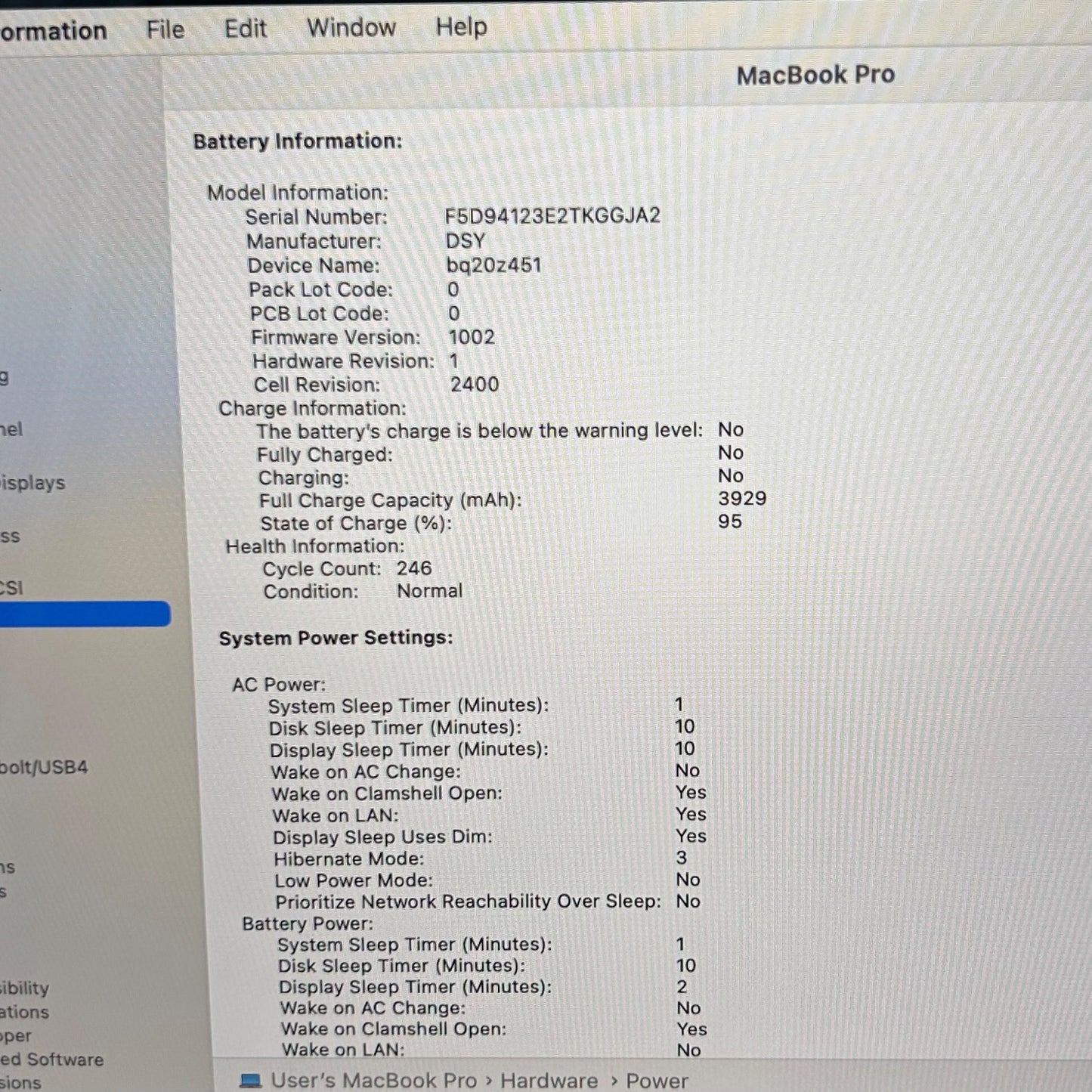Select Accessibility in the sidebar
The height and width of the screenshot is (1092, 1092).
(x=25, y=988)
